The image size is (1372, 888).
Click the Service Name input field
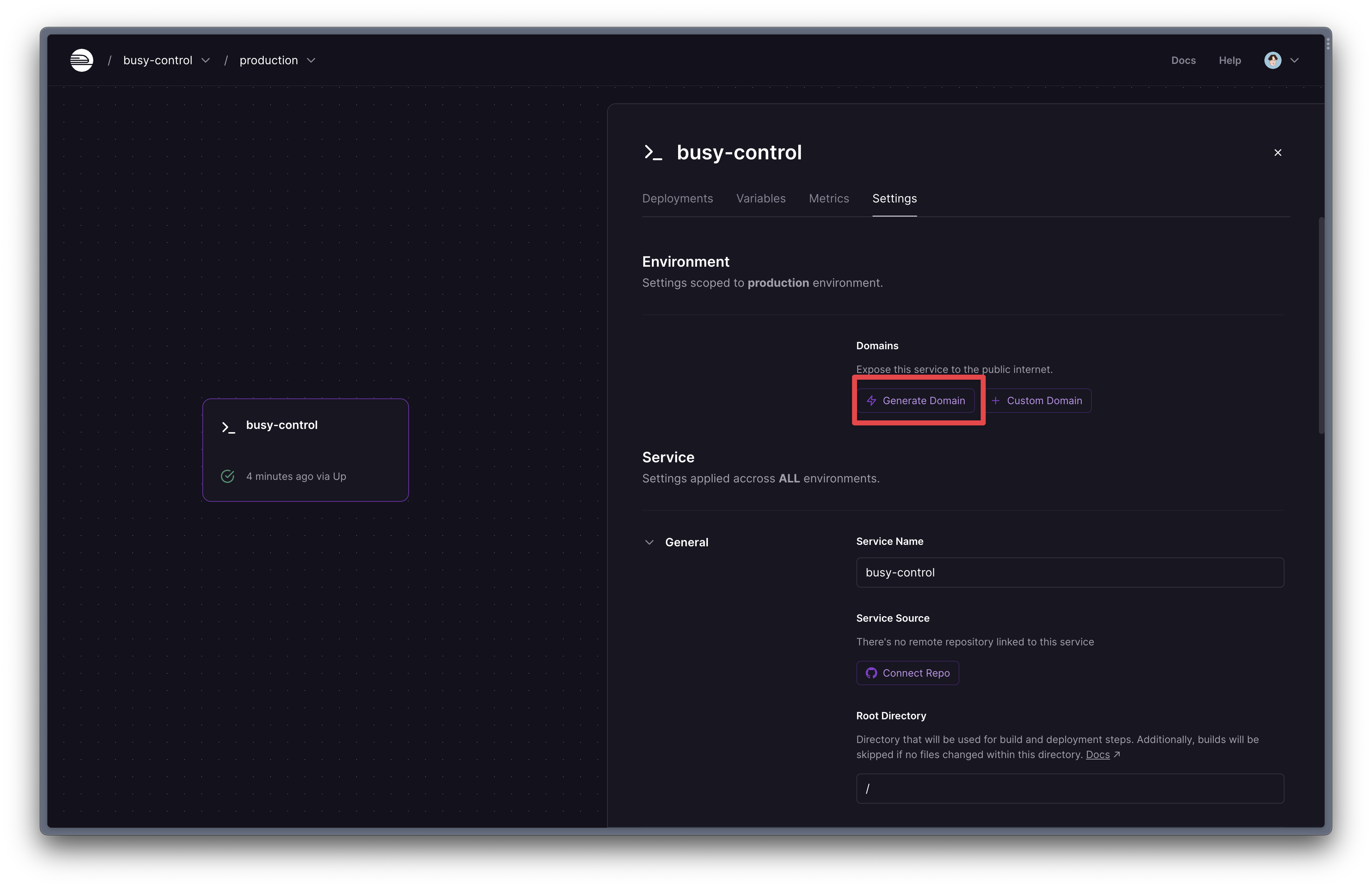(x=1070, y=572)
